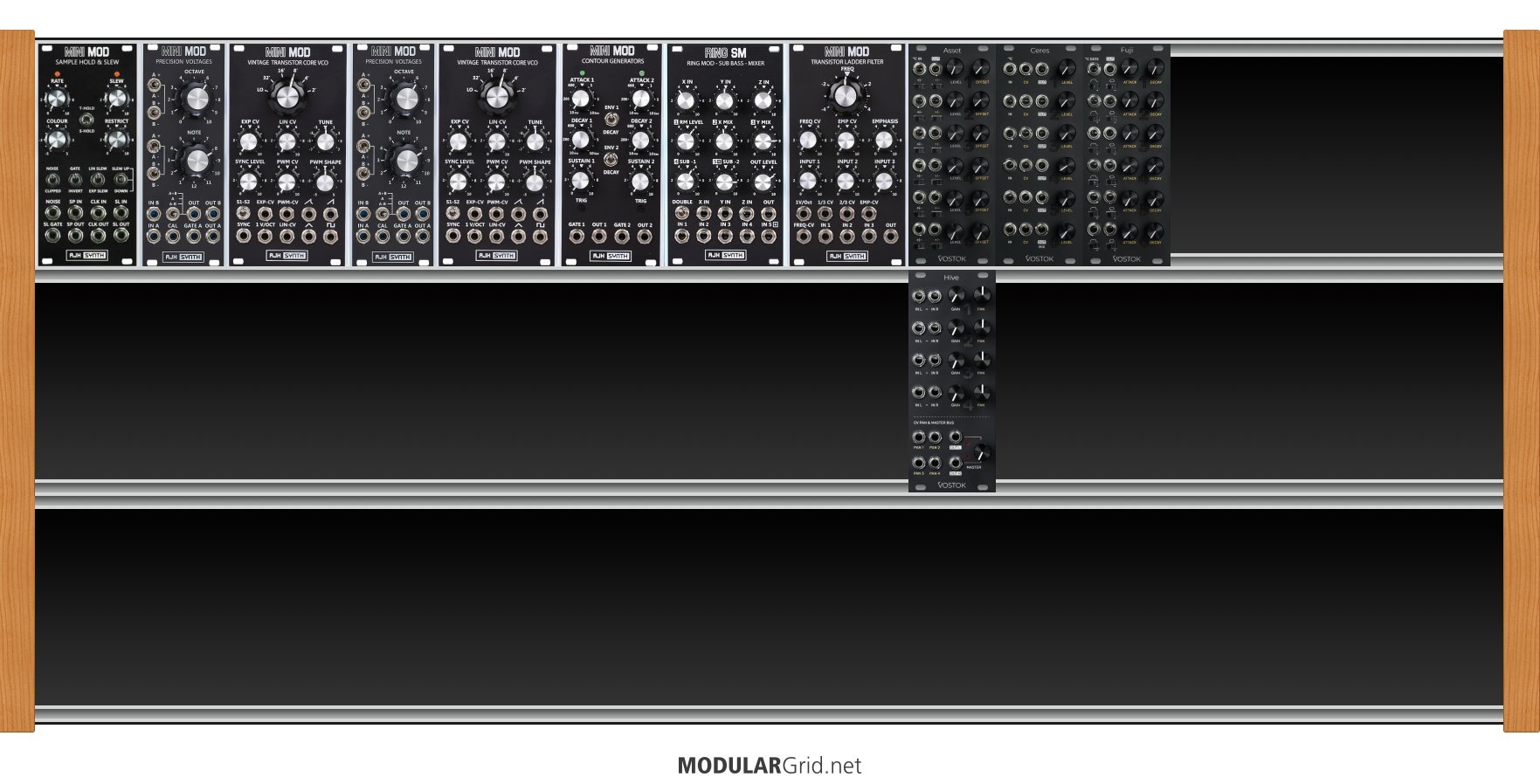Open the MODULARGrid.net link
1540x784 pixels.
tap(770, 766)
